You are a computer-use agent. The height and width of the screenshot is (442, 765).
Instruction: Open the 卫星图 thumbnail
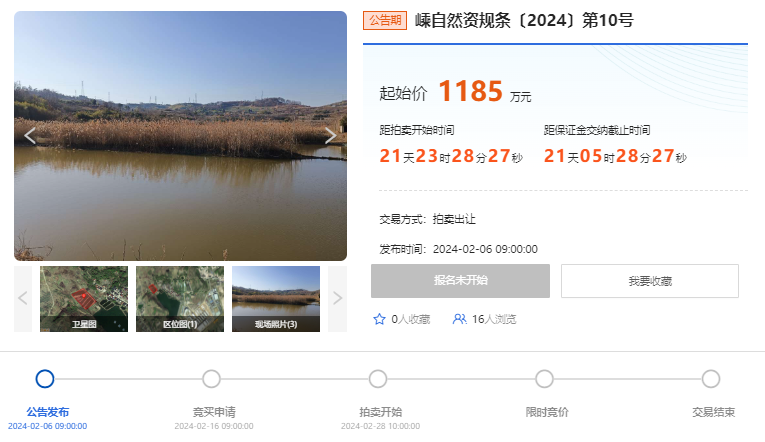[84, 299]
